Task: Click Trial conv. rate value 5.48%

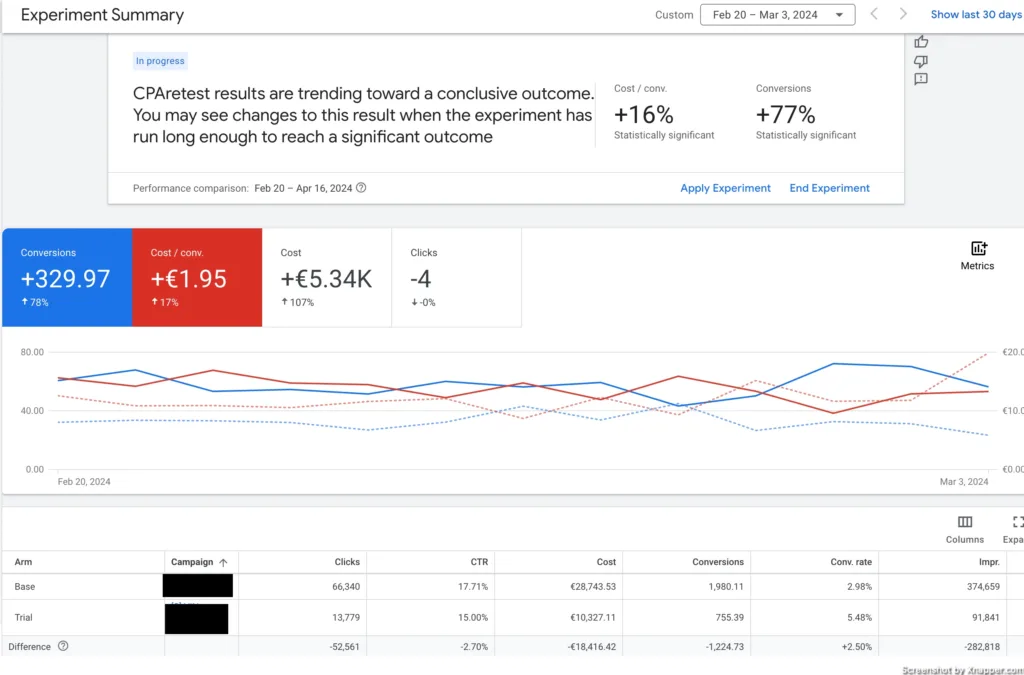Action: [x=859, y=617]
